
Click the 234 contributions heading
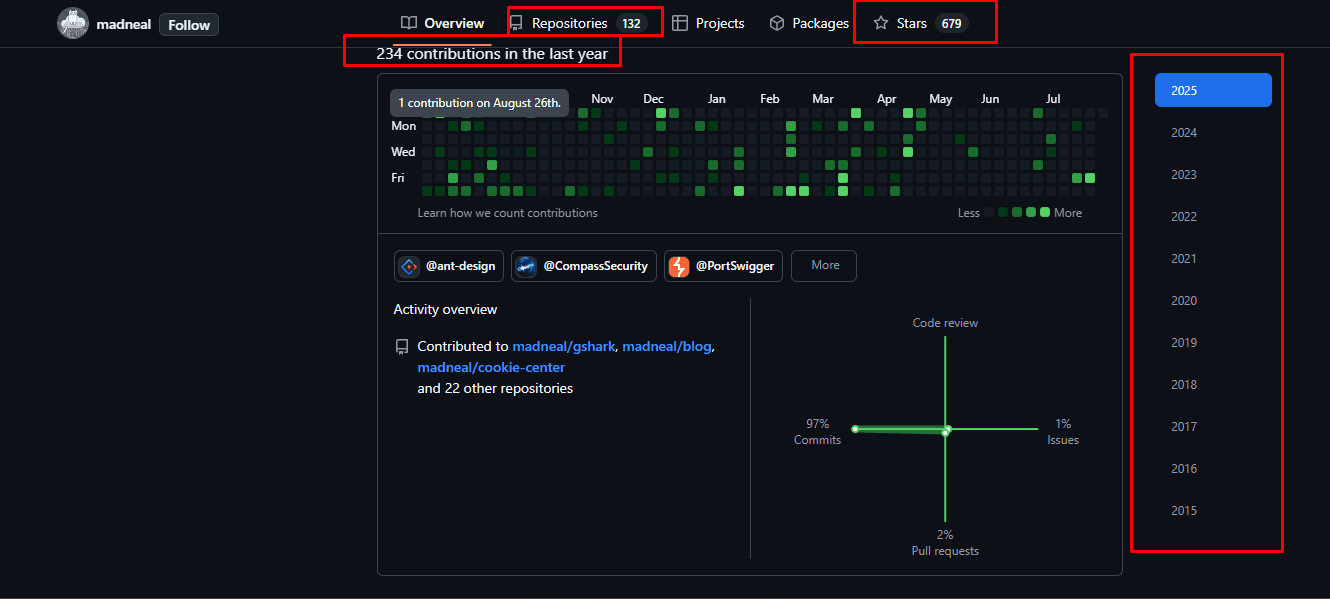(x=492, y=53)
